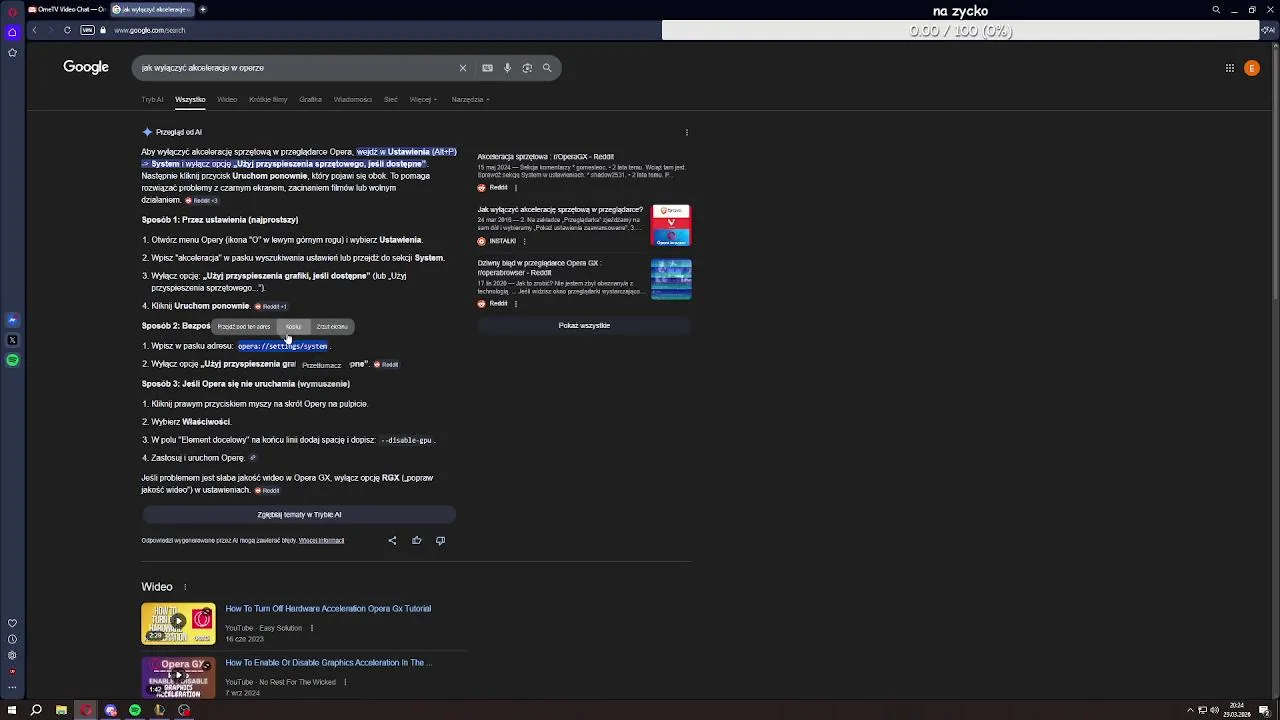
Task: Click 'Przejdź pod ten adres' popup option
Action: coord(243,326)
